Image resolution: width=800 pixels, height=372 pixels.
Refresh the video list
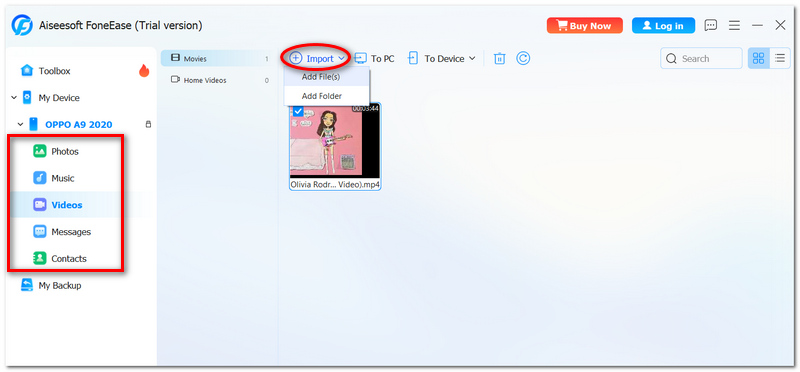pyautogui.click(x=523, y=58)
